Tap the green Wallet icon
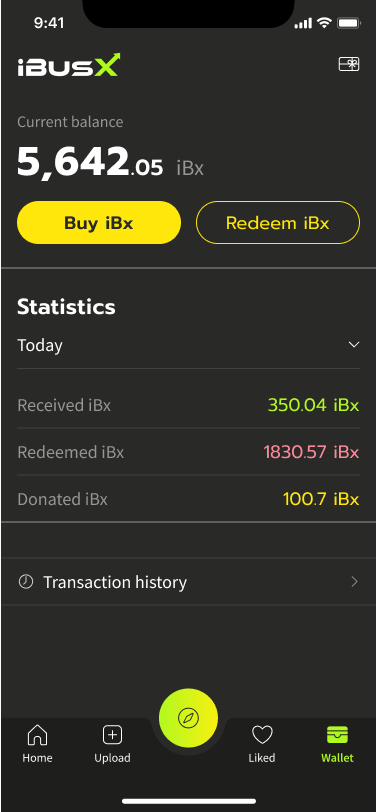This screenshot has height=812, width=376. click(x=337, y=734)
